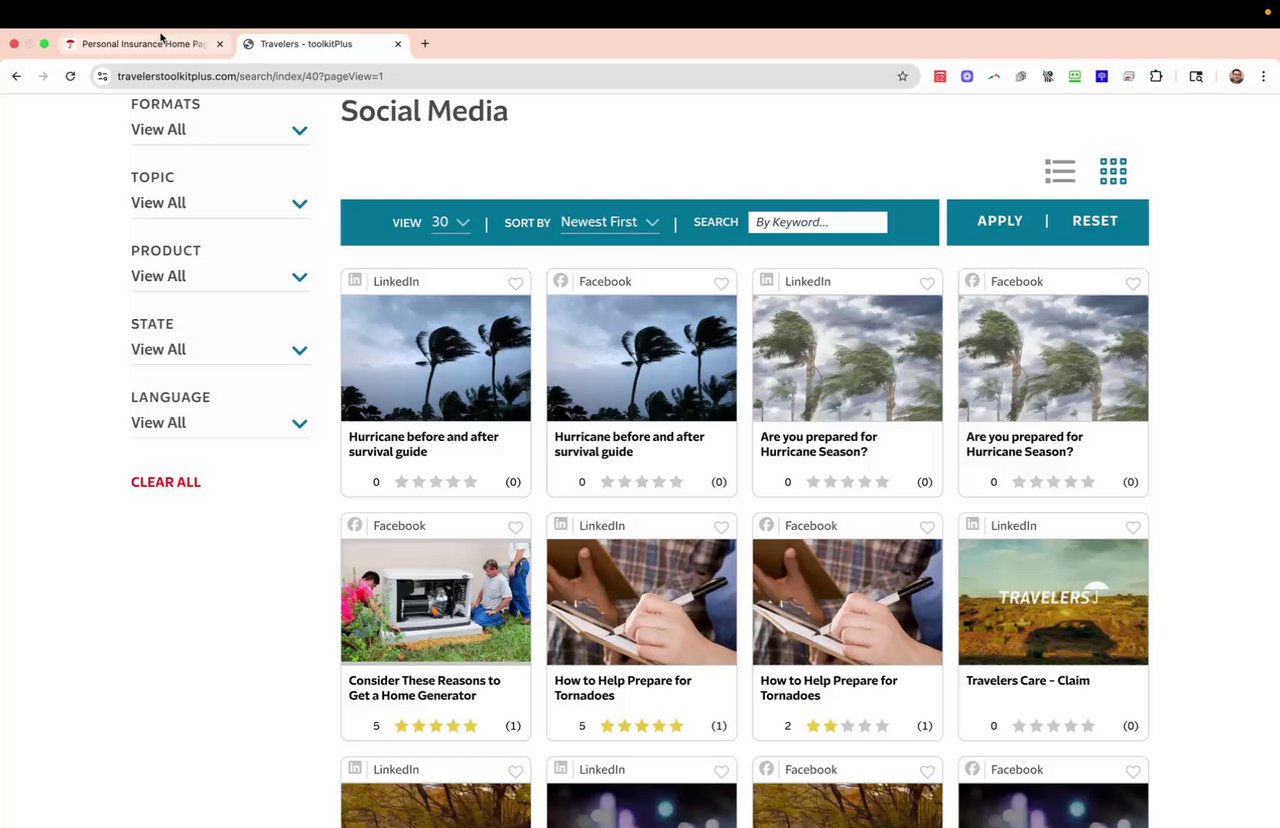
Task: Open Facebook Are you prepared for Hurricane Season title
Action: click(1025, 444)
